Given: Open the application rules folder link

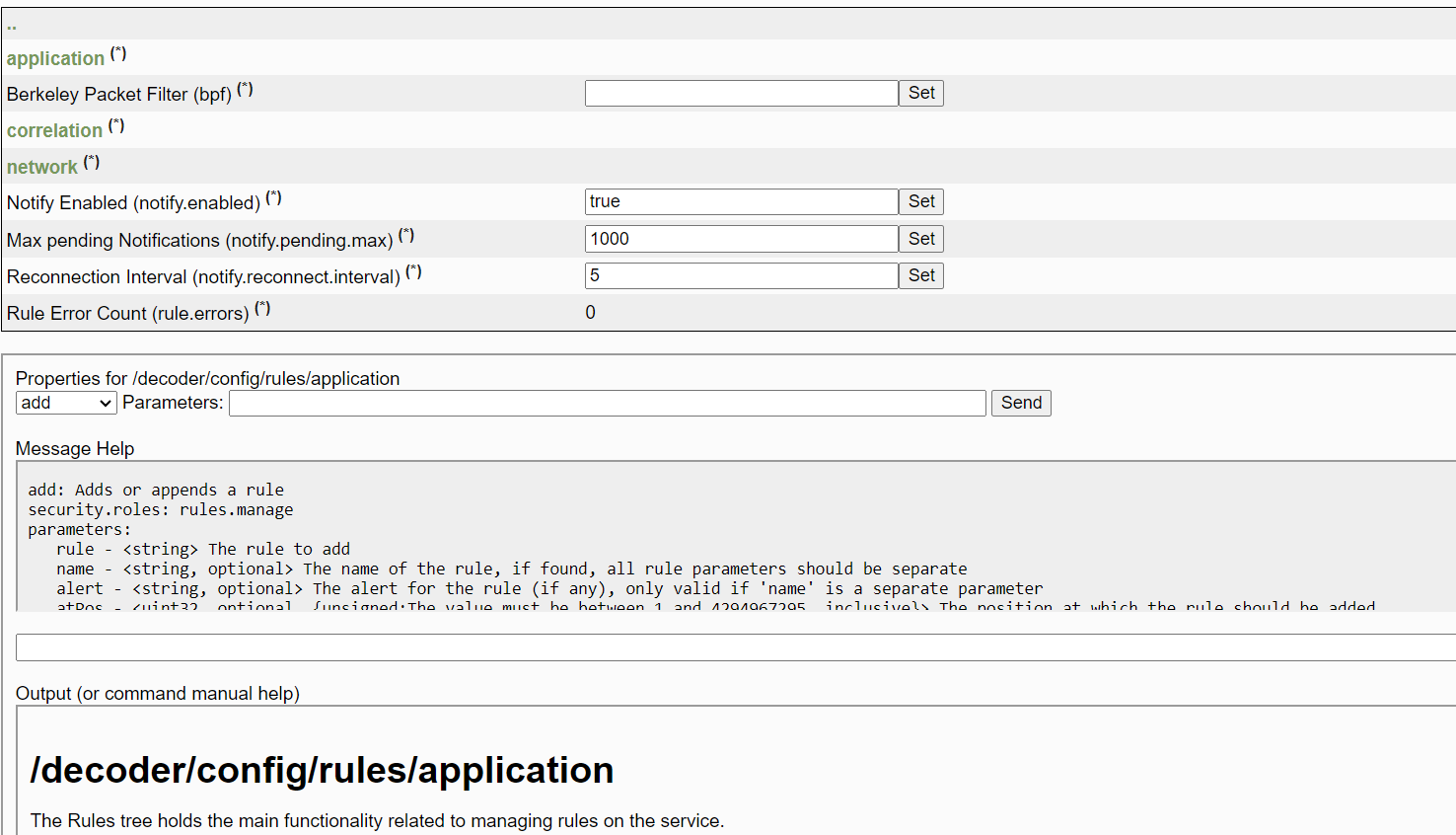Looking at the screenshot, I should tap(55, 59).
